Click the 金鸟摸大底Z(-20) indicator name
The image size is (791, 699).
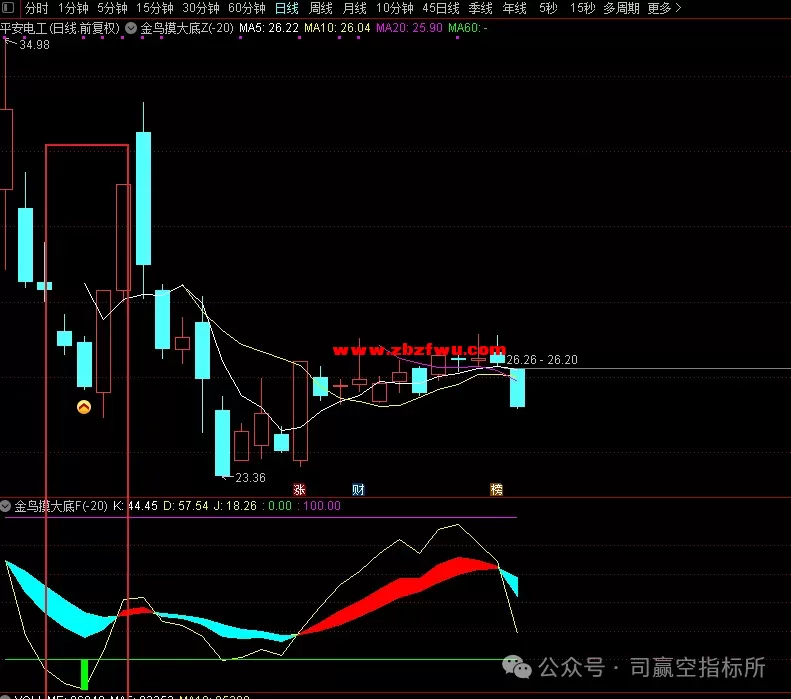click(187, 28)
